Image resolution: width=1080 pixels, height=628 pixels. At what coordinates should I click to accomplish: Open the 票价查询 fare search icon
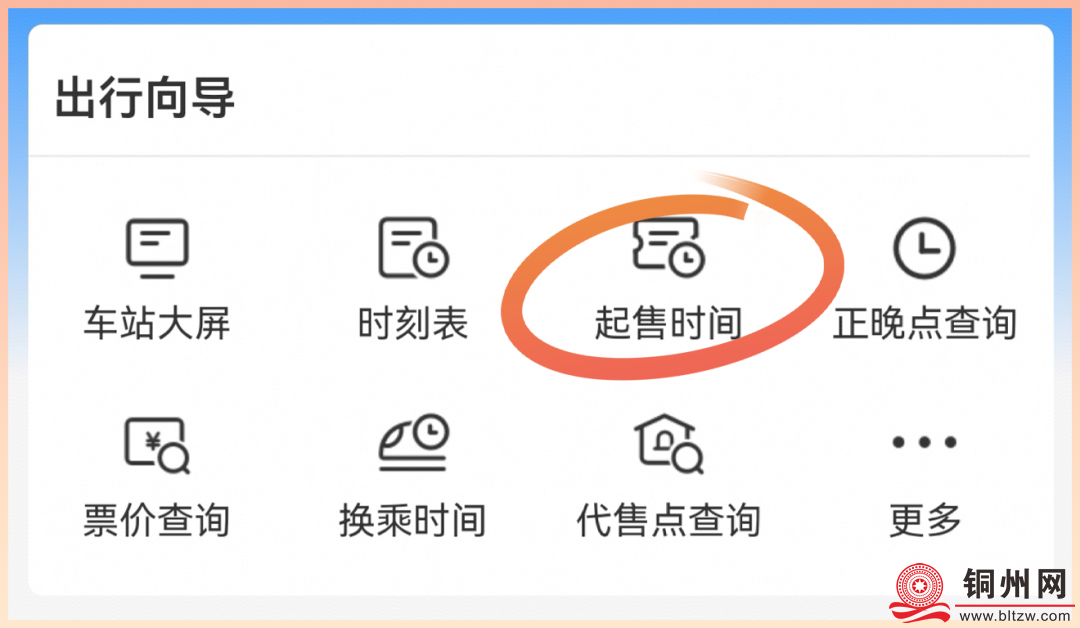click(157, 445)
